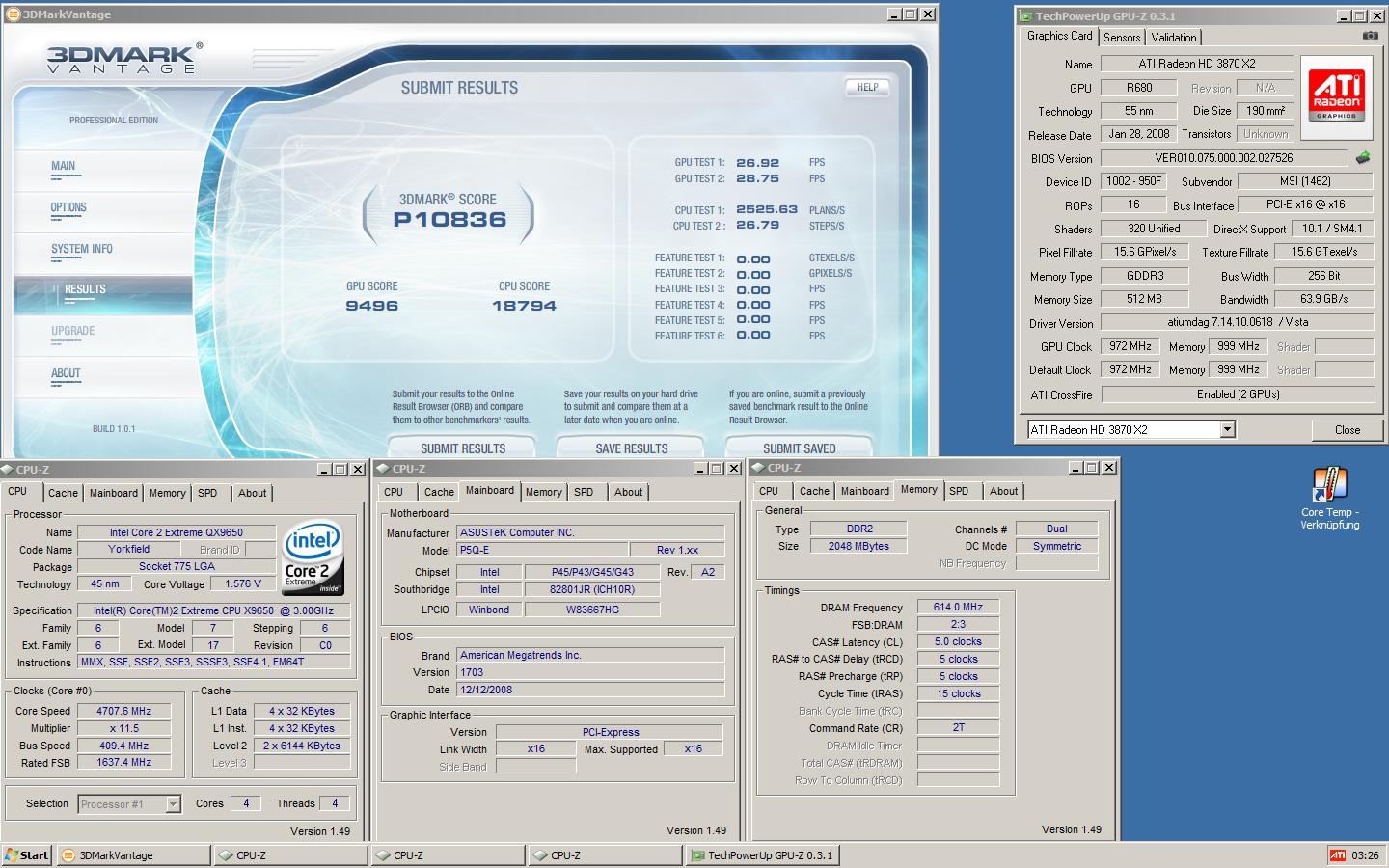The width and height of the screenshot is (1389, 868).
Task: Click the HELP button in 3DMark
Action: pyautogui.click(x=867, y=87)
